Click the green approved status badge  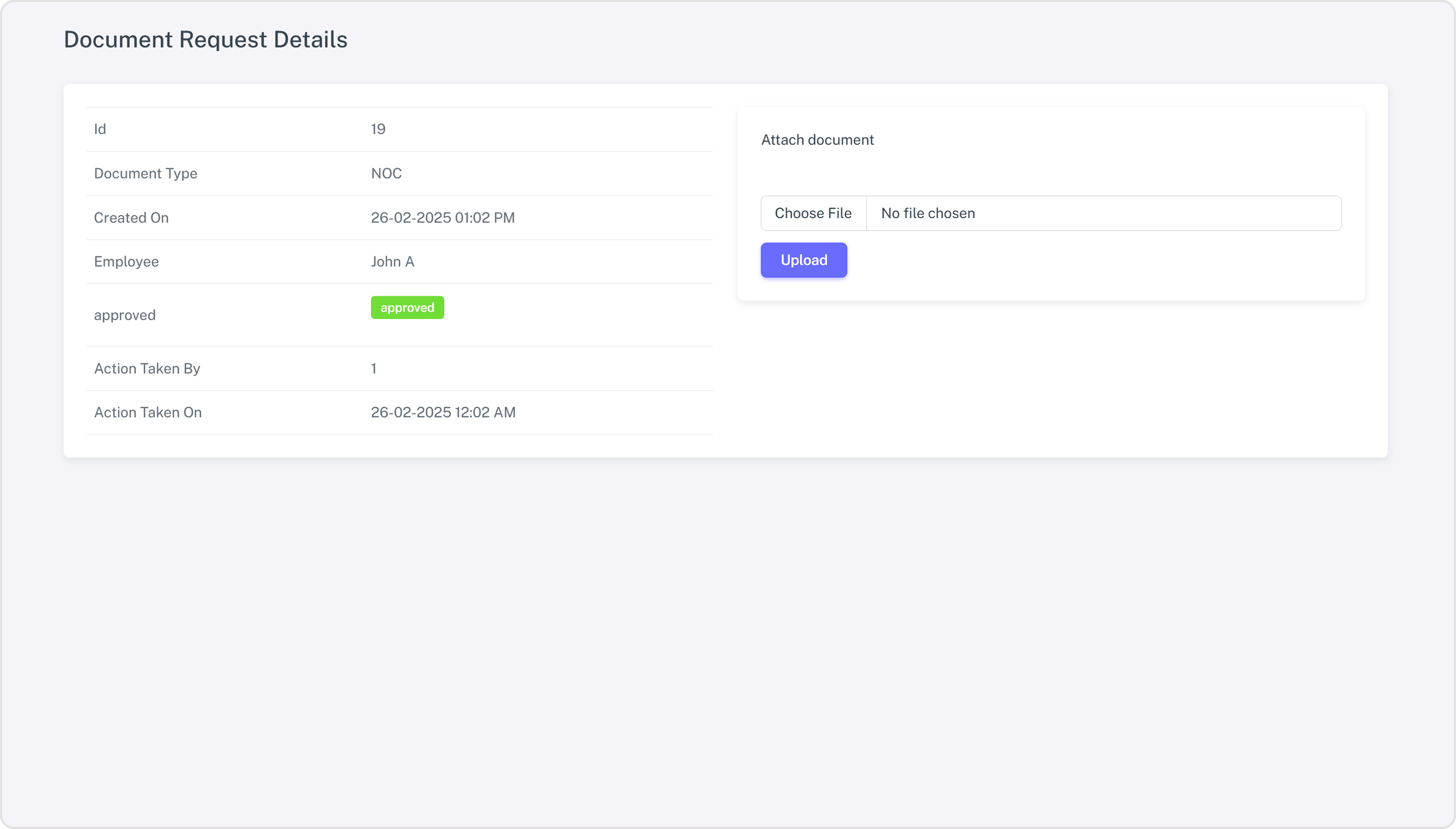(x=407, y=308)
